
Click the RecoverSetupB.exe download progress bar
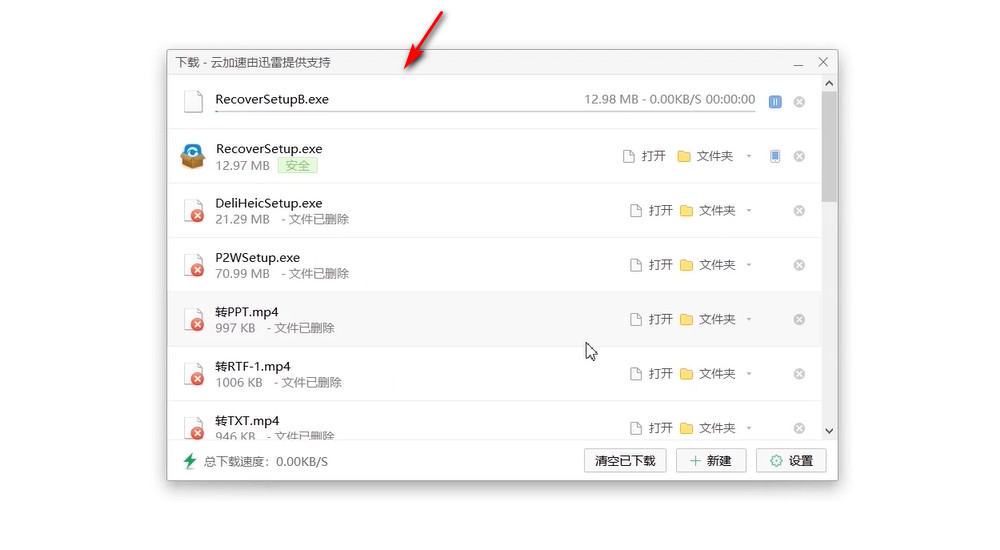click(485, 112)
